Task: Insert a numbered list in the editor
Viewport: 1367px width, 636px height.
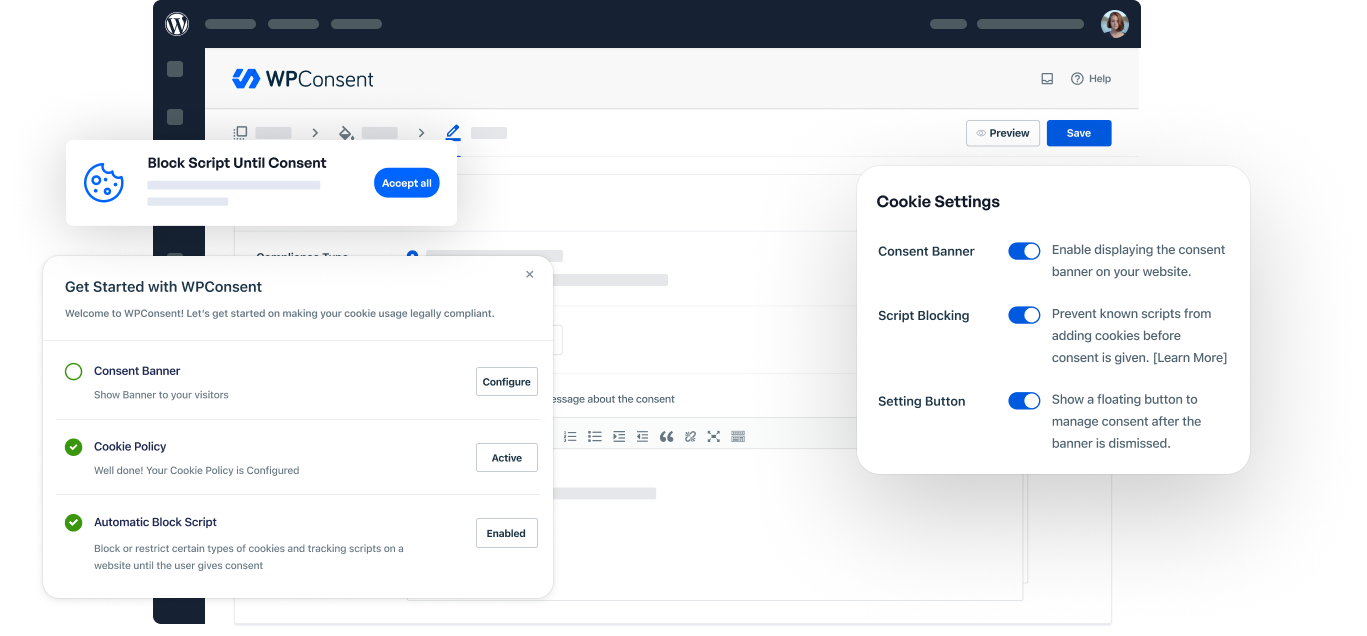Action: click(570, 436)
